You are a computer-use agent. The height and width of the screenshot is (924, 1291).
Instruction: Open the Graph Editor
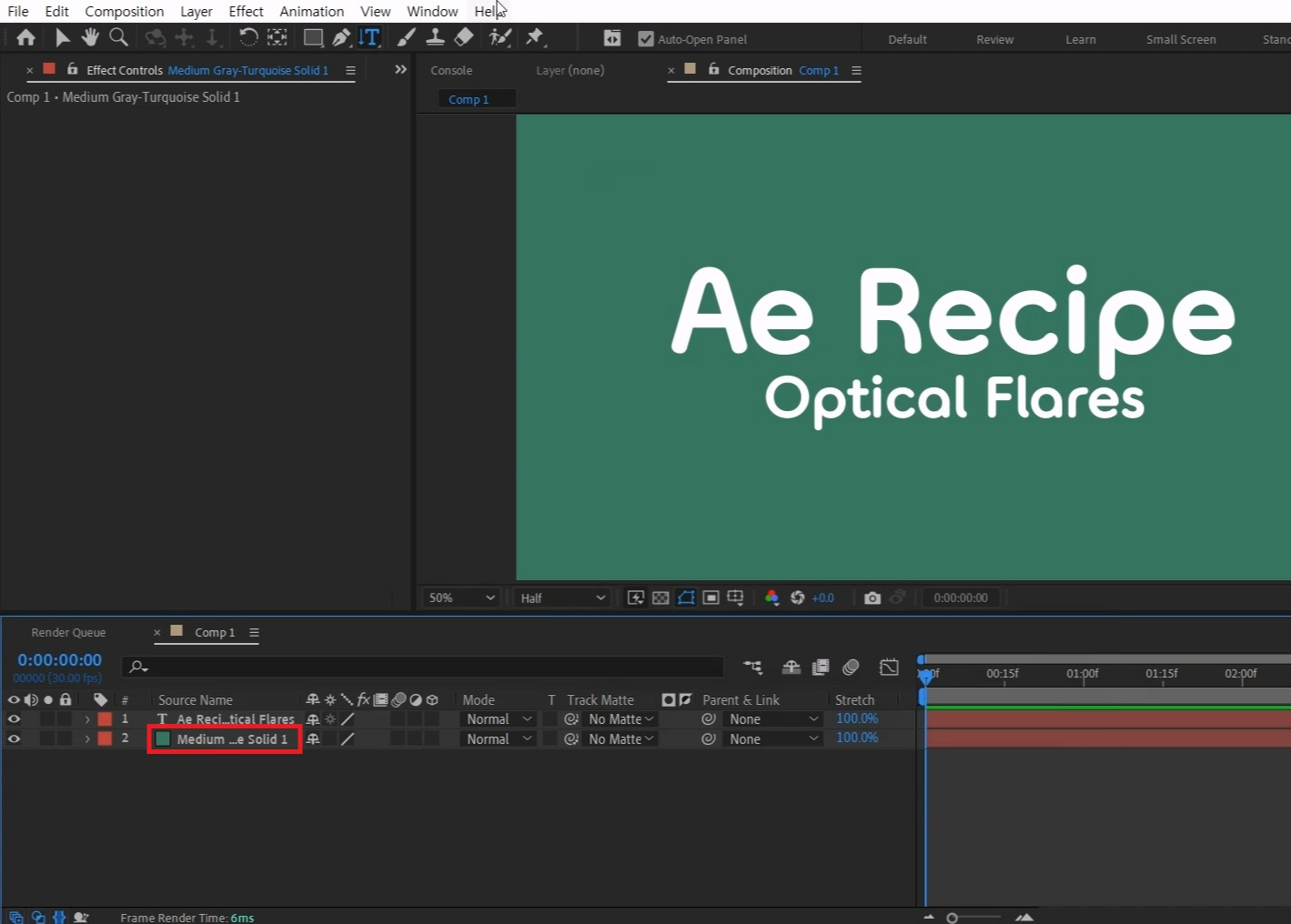click(889, 667)
